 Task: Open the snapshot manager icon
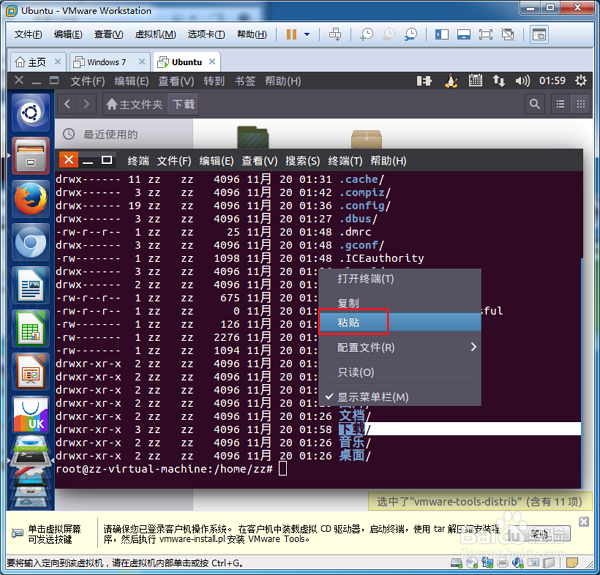click(x=411, y=34)
